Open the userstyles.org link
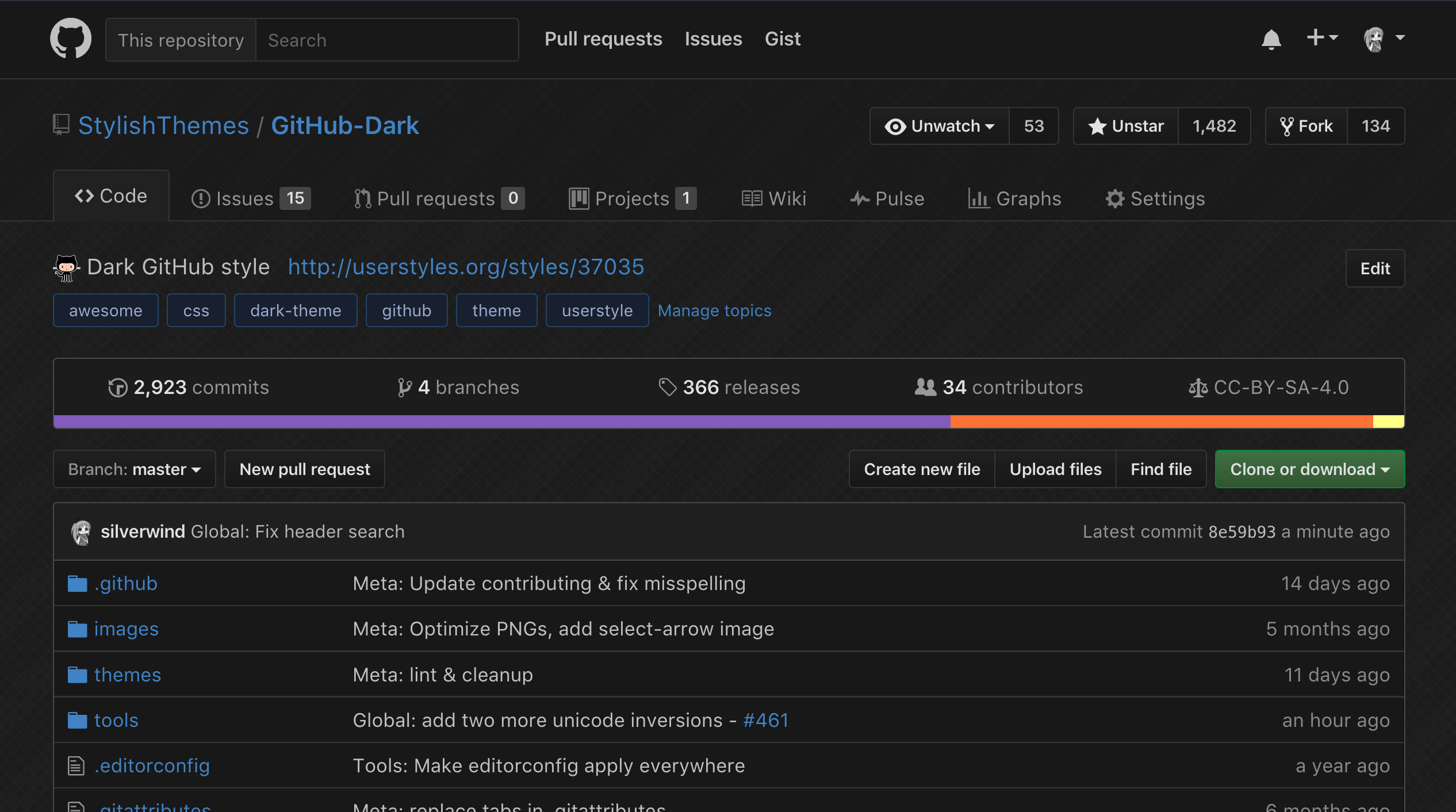Image resolution: width=1456 pixels, height=812 pixels. click(466, 267)
